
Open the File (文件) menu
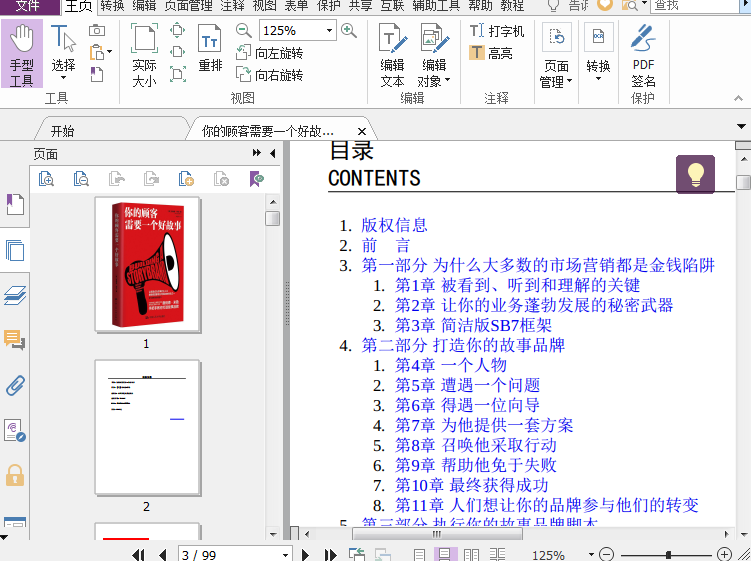(x=29, y=6)
